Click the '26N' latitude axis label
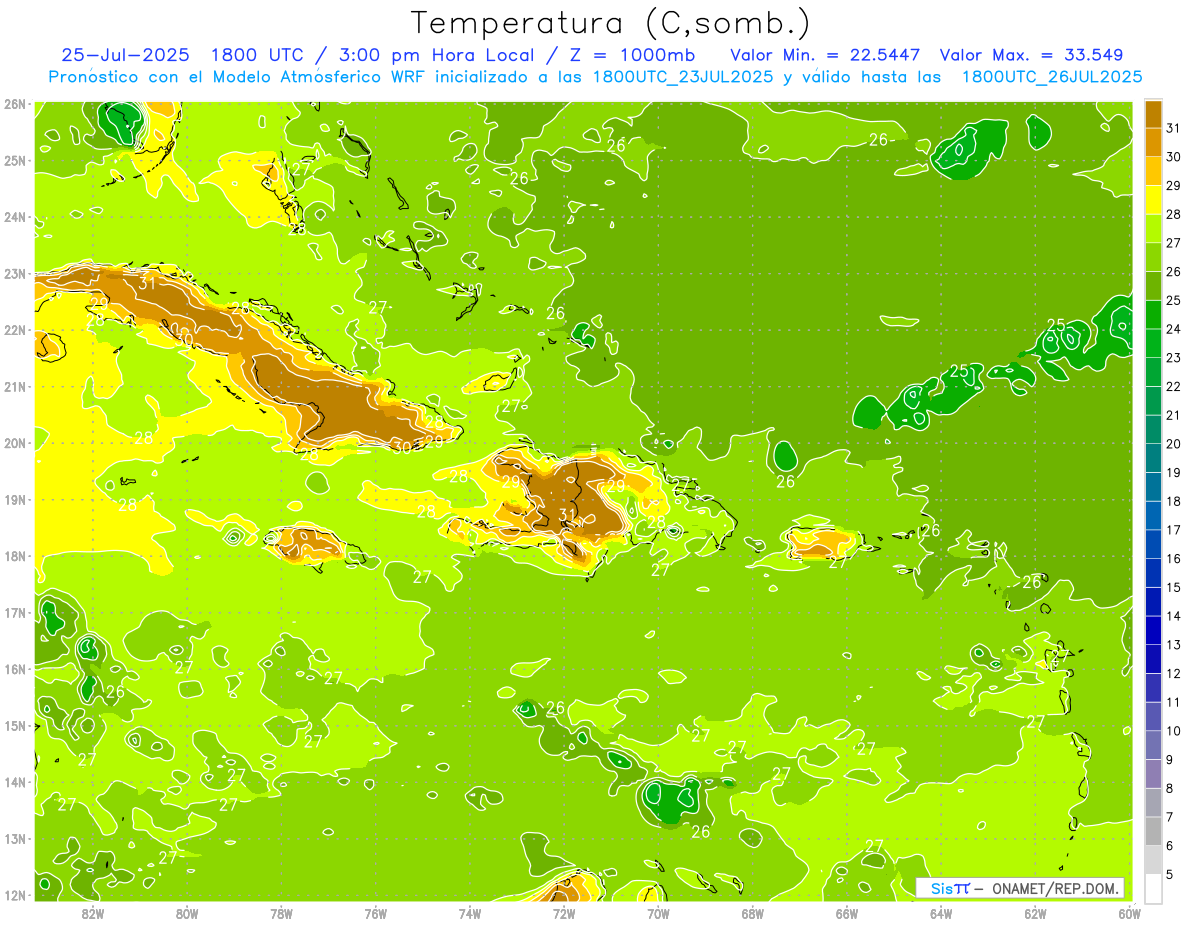The height and width of the screenshot is (927, 1200). (15, 104)
